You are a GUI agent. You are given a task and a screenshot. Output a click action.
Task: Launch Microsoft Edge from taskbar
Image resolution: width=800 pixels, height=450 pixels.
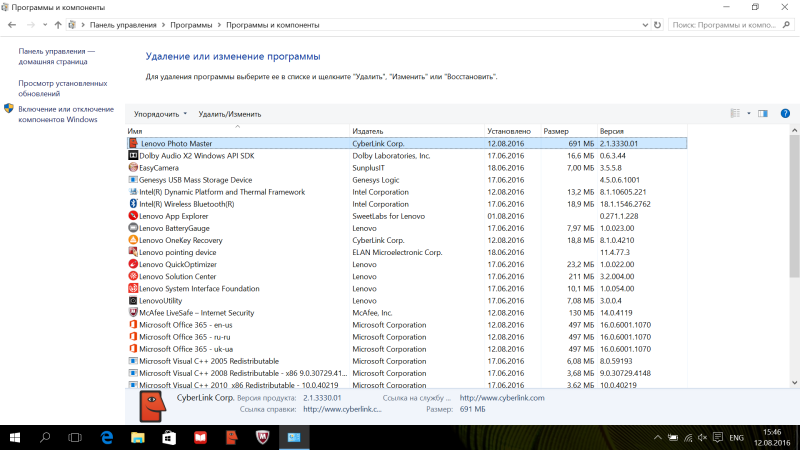click(x=107, y=437)
